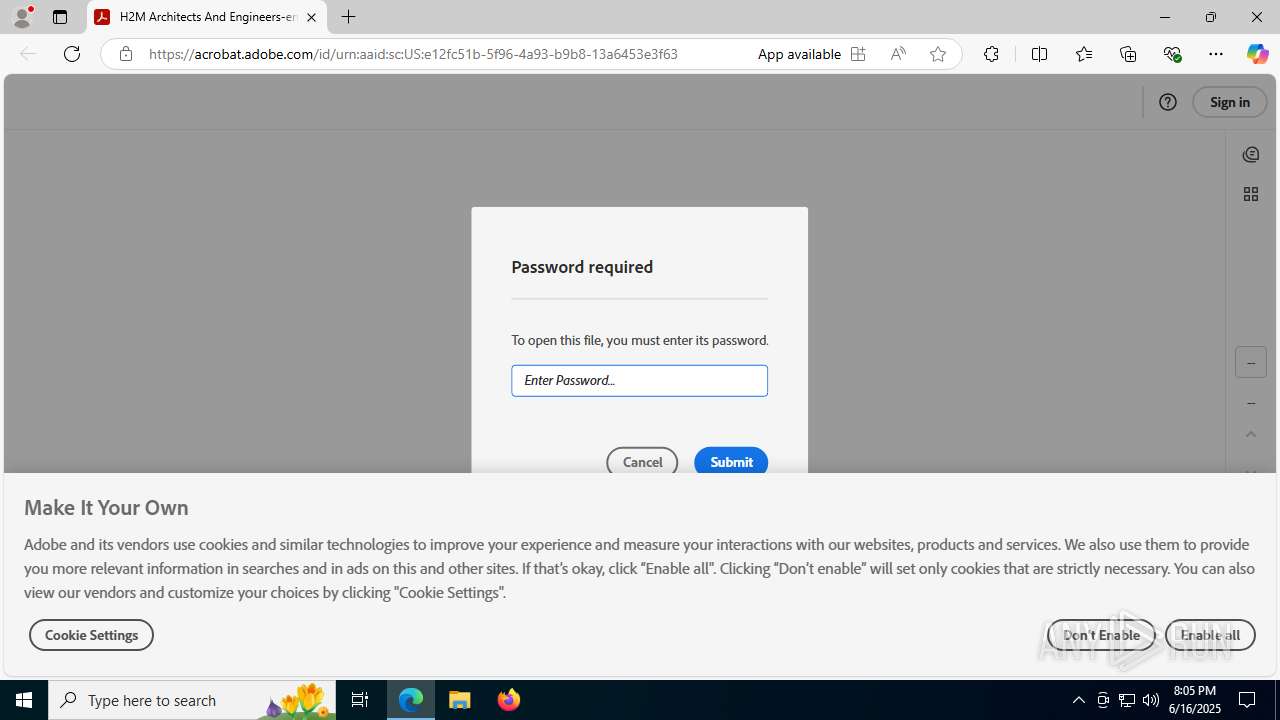Screen dimensions: 1280x720
Task: Open the AI Assistant comment panel icon
Action: tap(1250, 154)
